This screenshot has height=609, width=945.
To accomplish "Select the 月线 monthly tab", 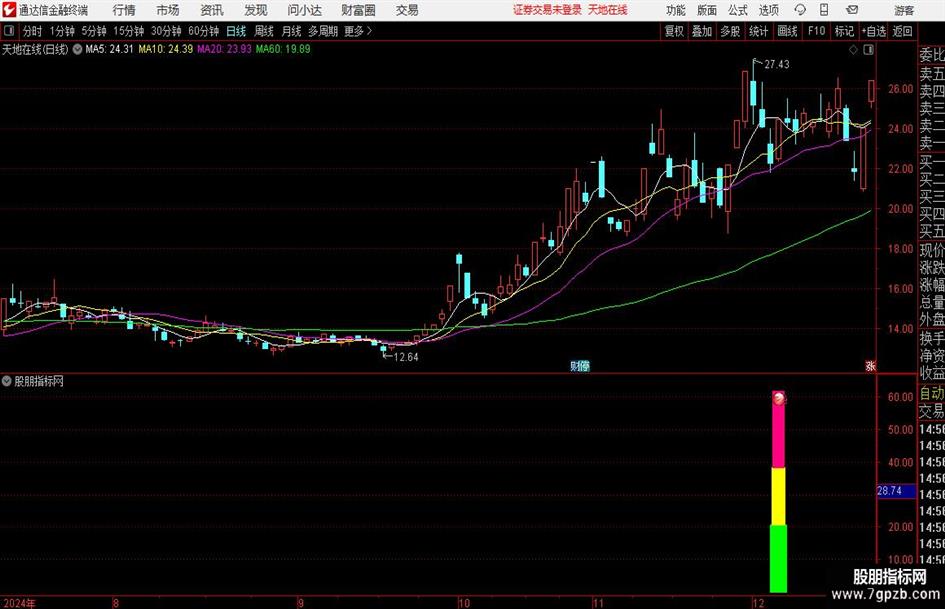I will 292,31.
